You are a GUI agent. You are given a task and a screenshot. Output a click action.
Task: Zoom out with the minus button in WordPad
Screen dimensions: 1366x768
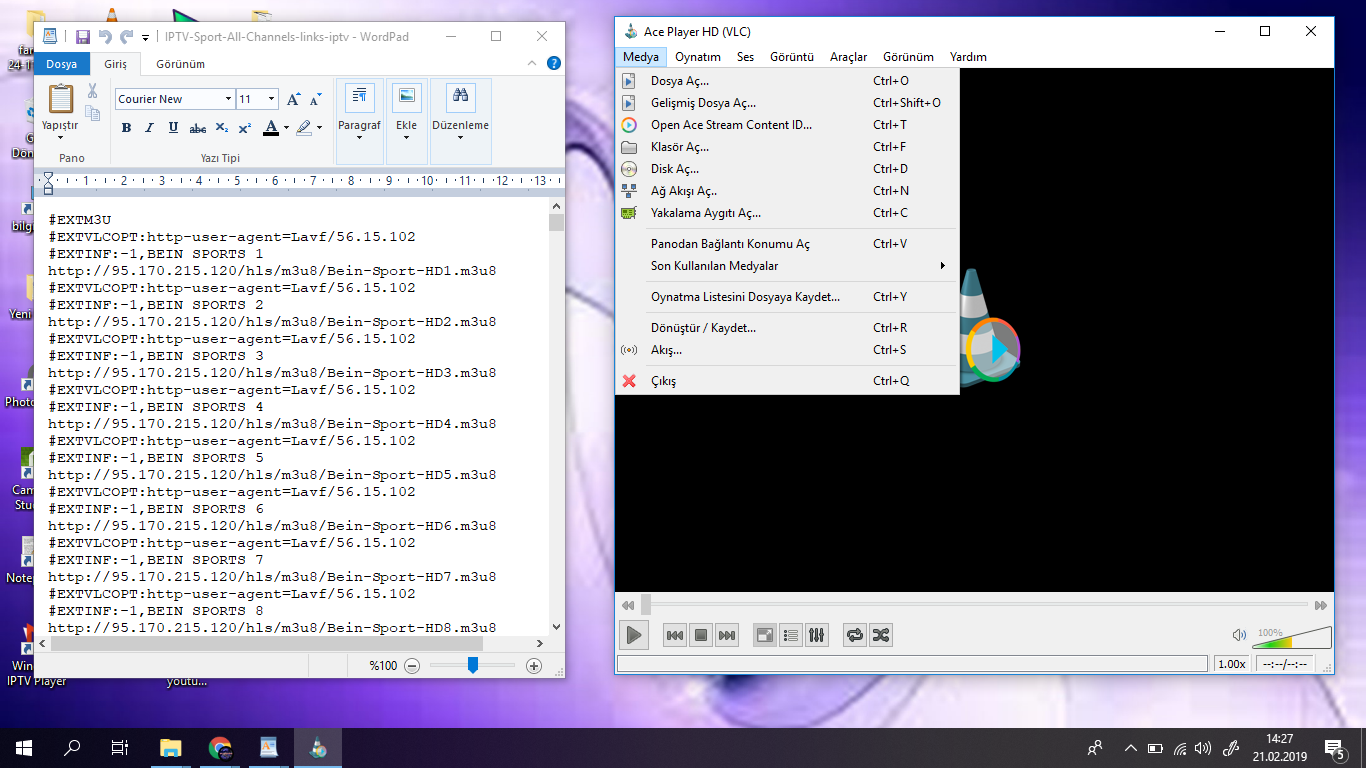412,666
